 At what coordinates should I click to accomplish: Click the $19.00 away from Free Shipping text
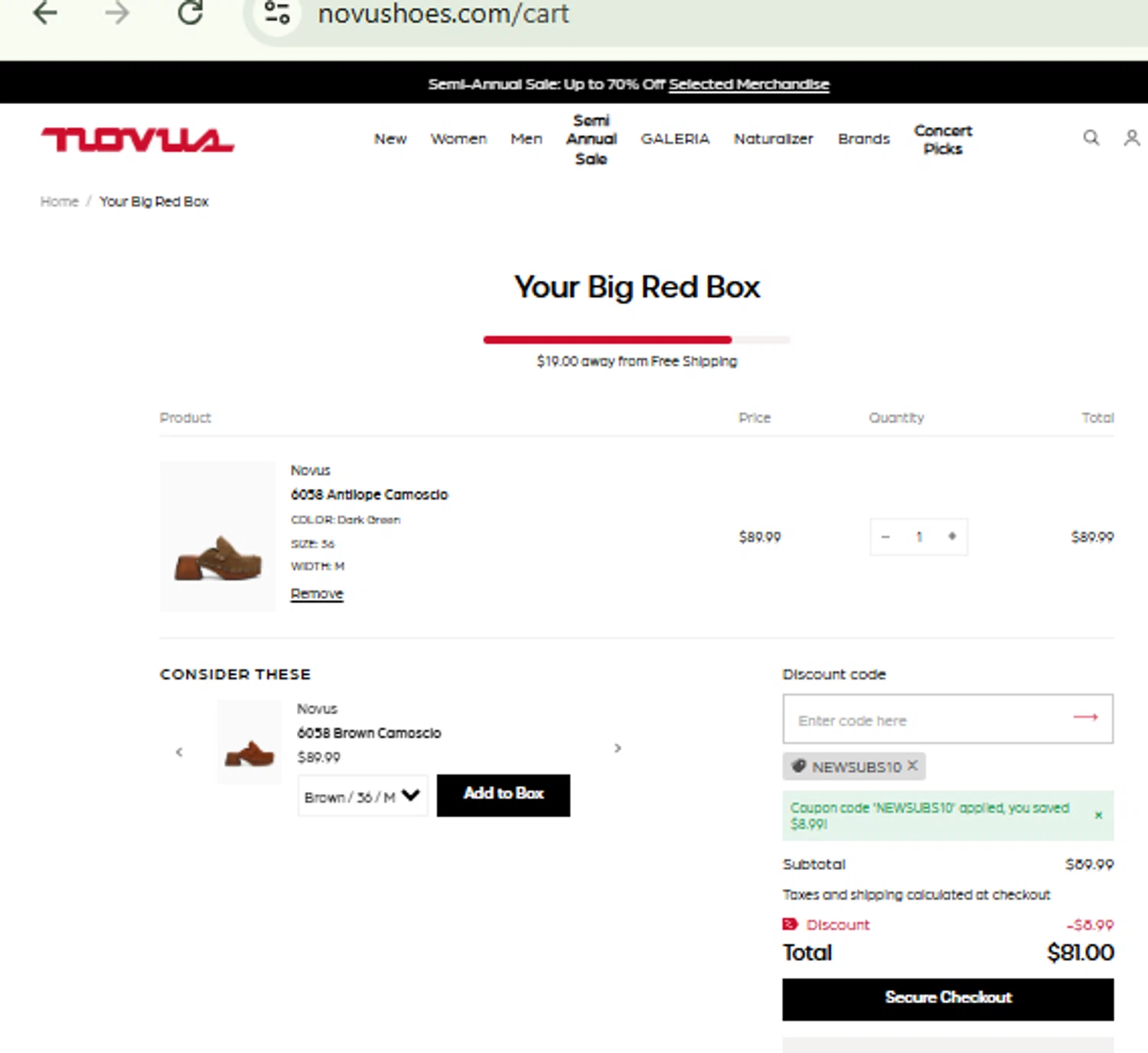(x=637, y=361)
